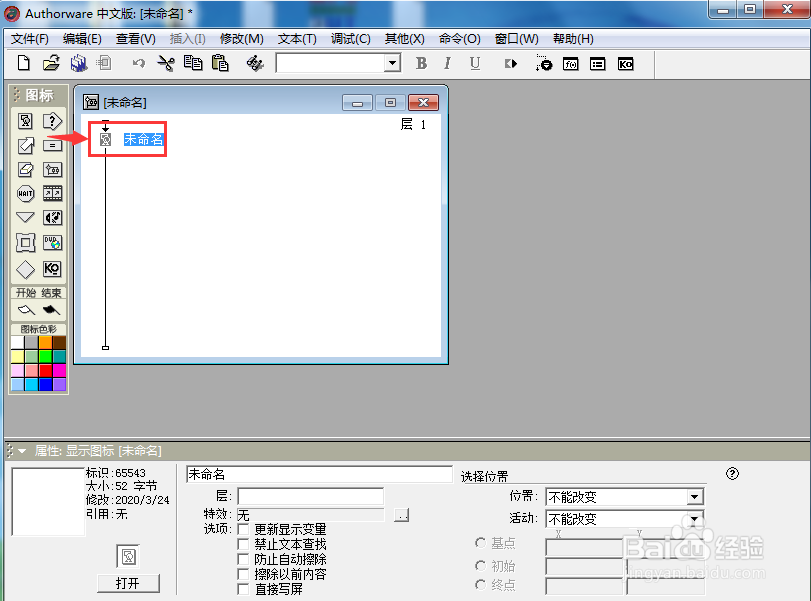Select the Calculation icon in palette
811x601 pixels.
(52, 145)
